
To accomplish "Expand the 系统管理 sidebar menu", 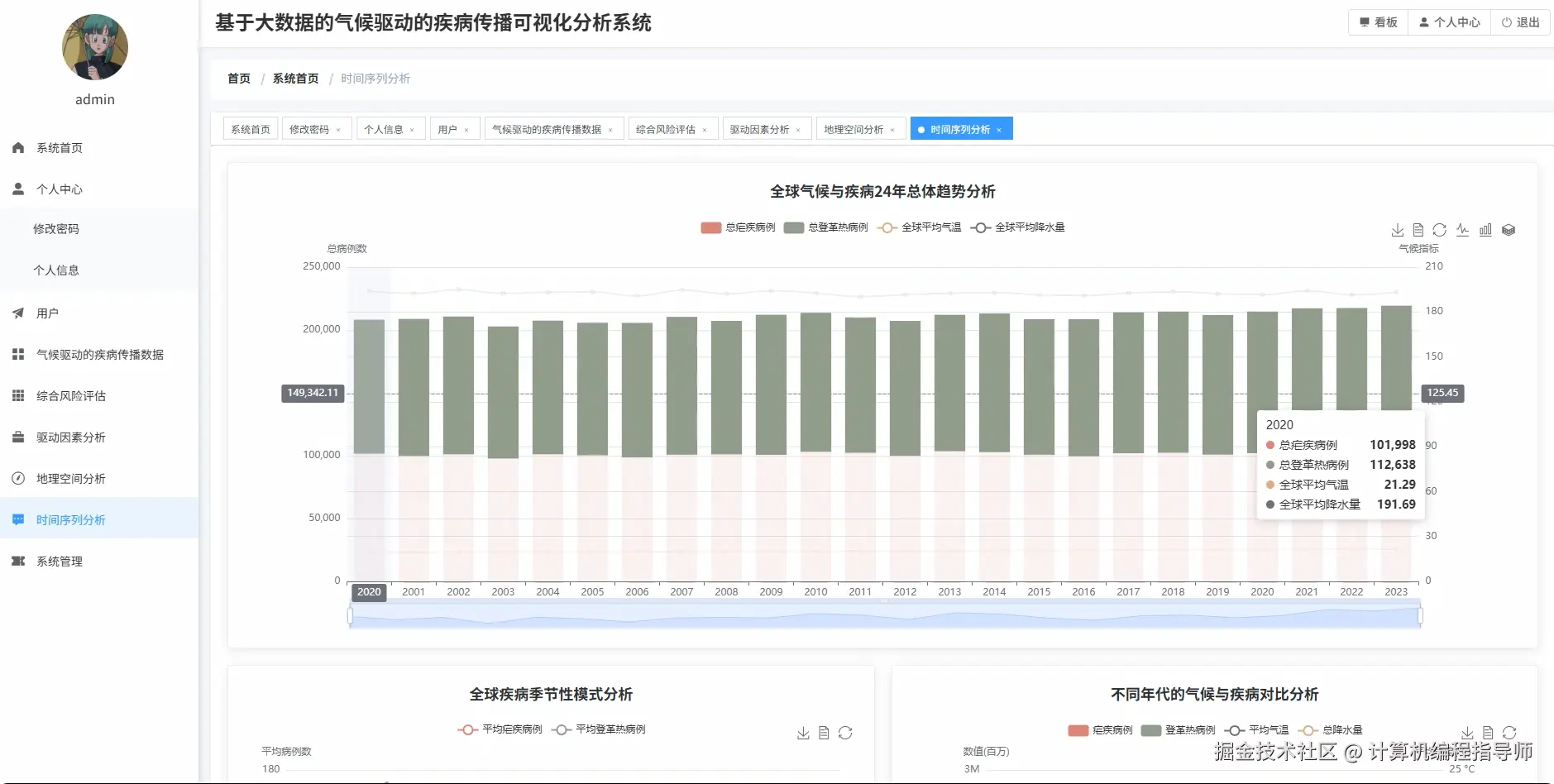I will coord(58,561).
